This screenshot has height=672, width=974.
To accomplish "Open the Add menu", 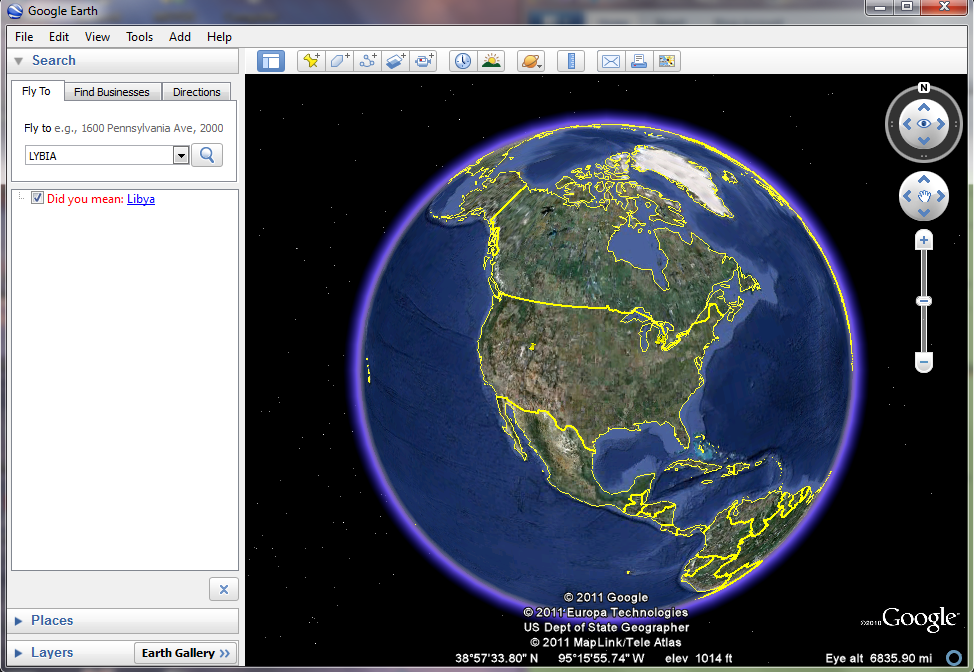I will 180,37.
